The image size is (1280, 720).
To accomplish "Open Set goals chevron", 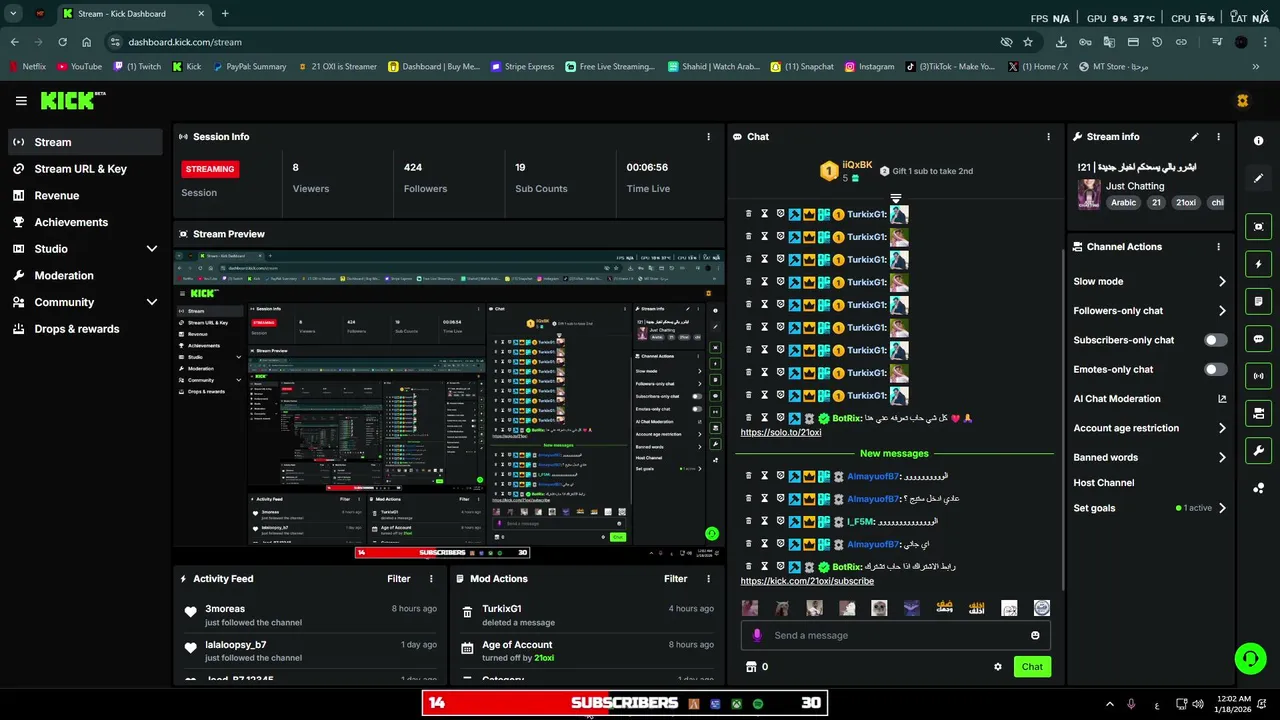I will pyautogui.click(x=1222, y=508).
